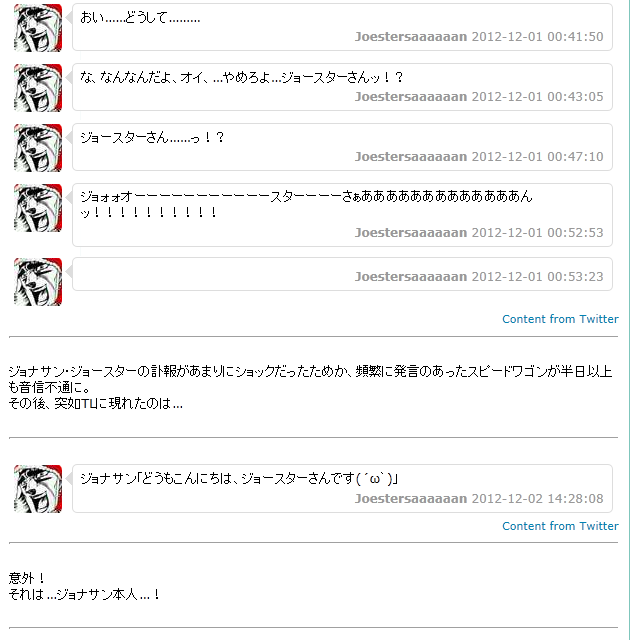Click avatar beside the 00:43:05 tweet
630x640 pixels.
tap(38, 88)
